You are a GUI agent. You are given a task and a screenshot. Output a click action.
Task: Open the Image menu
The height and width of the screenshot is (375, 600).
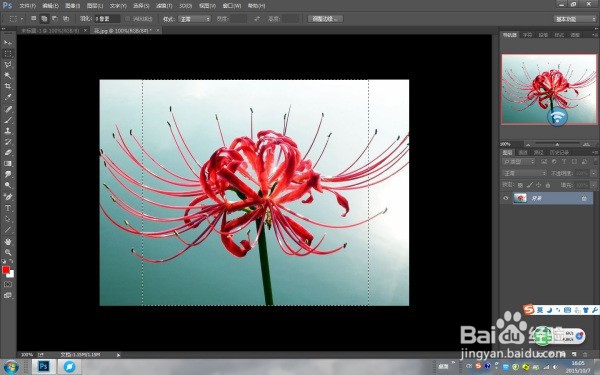coord(72,6)
